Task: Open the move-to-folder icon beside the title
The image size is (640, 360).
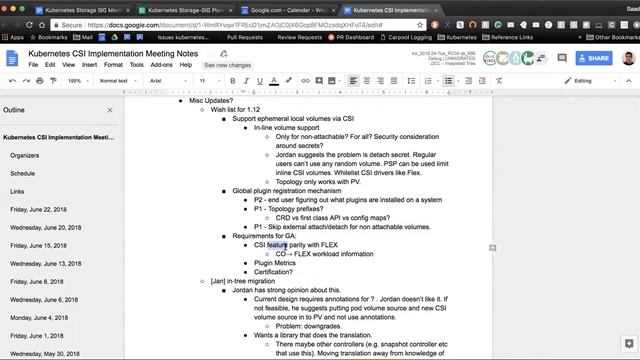Action: [223, 53]
